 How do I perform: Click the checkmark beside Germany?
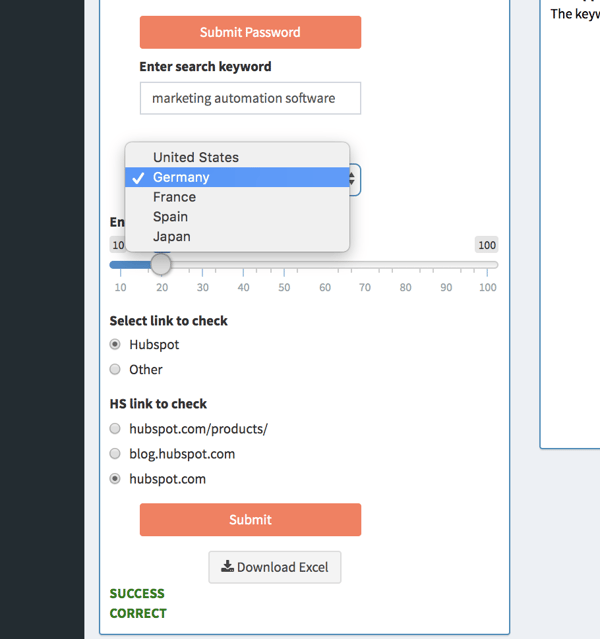pos(138,177)
